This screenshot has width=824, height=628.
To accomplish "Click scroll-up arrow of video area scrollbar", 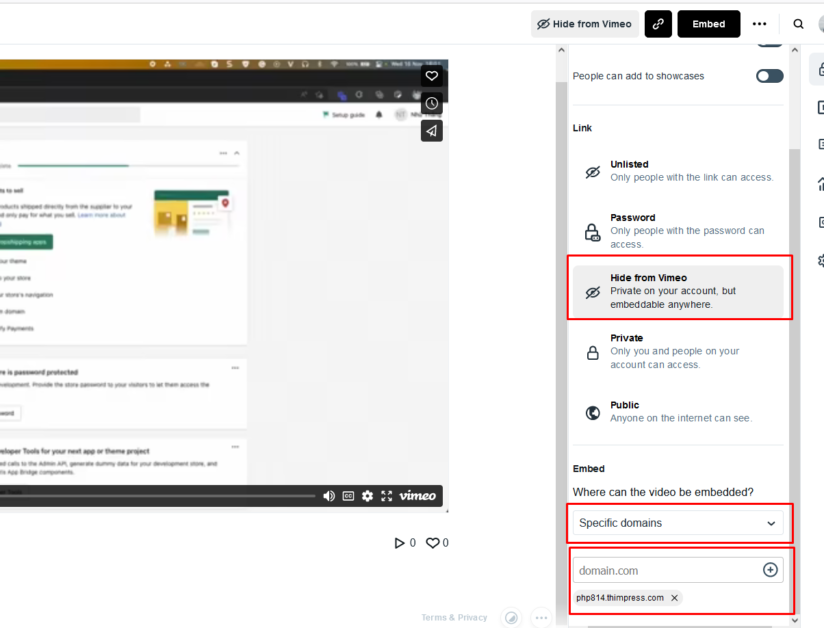I will point(561,50).
